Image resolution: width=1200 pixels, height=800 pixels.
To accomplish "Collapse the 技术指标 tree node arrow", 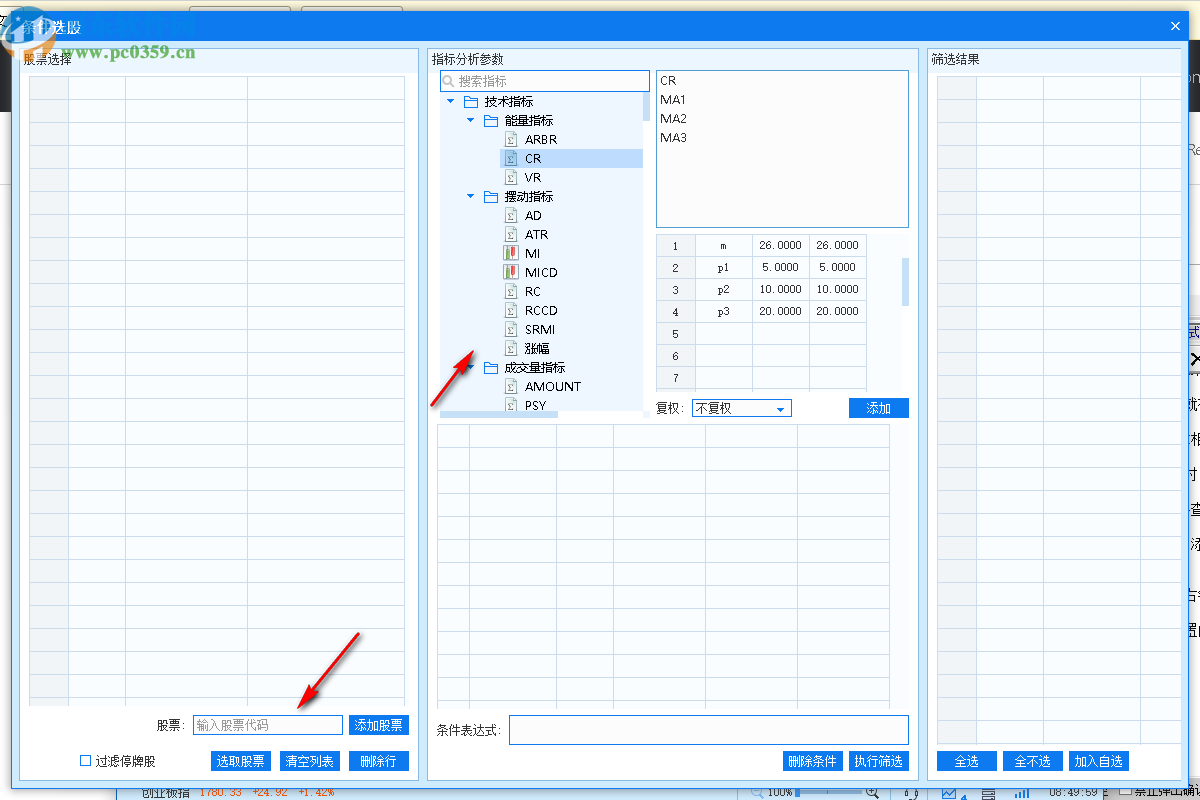I will [x=450, y=102].
